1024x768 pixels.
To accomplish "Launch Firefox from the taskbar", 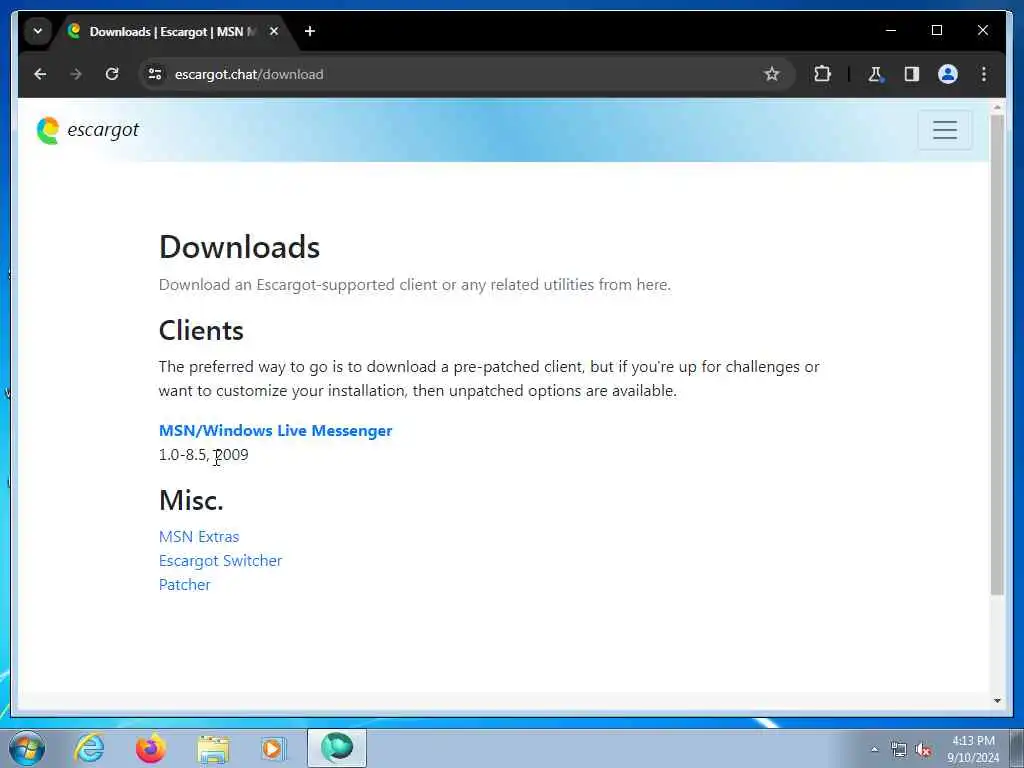I will click(150, 748).
